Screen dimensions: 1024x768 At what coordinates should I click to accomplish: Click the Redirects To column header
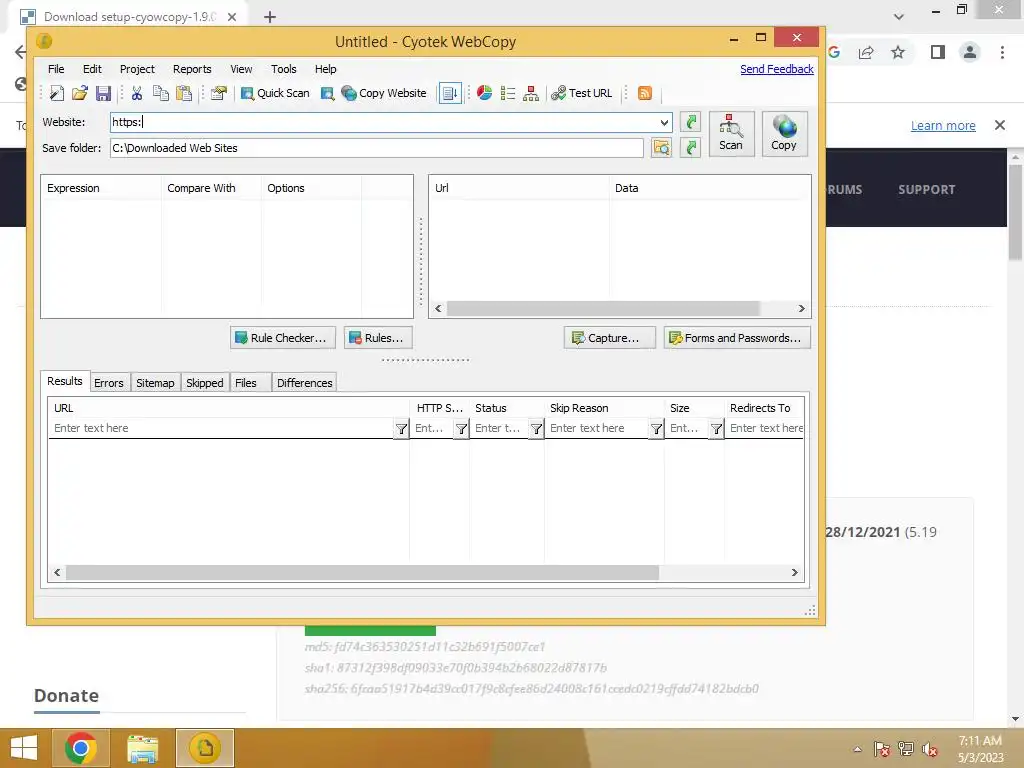(764, 408)
